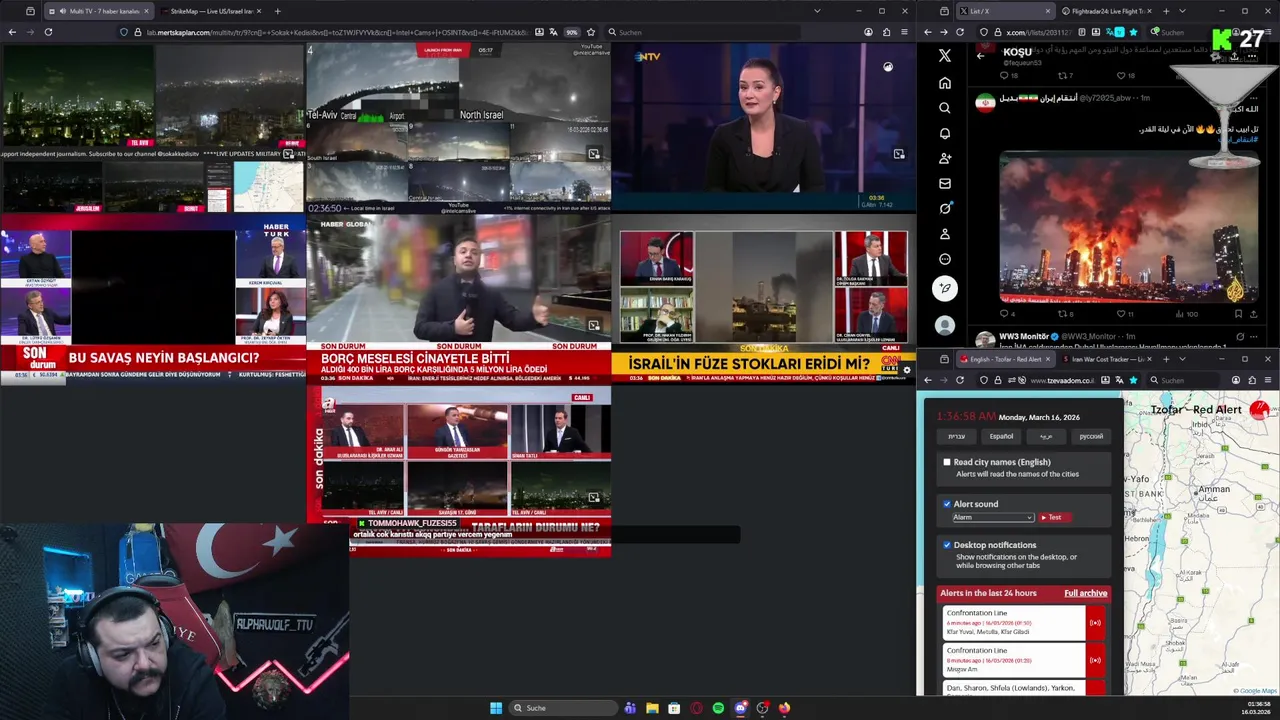
Task: Click the burning city image in X post
Action: click(x=1129, y=227)
